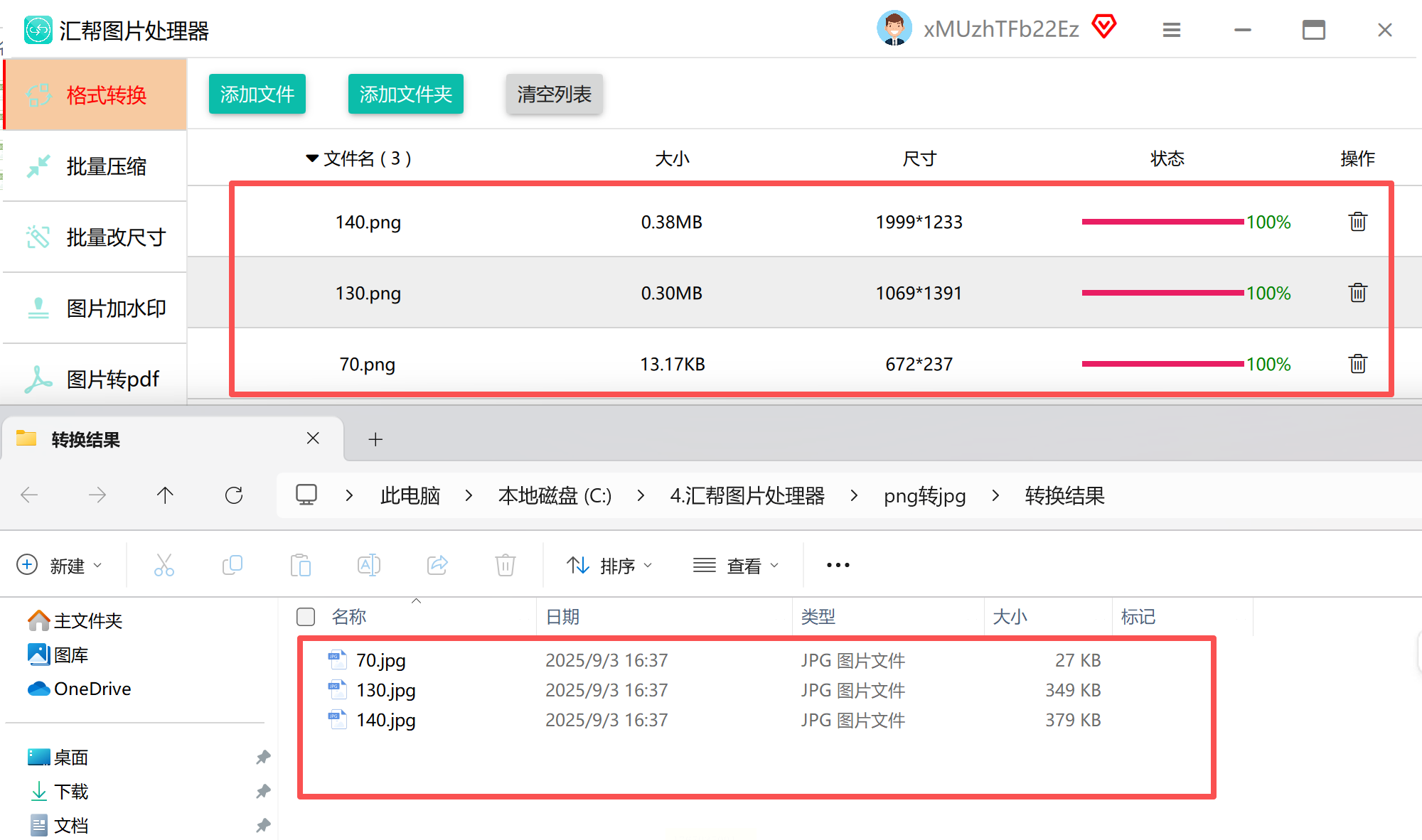Viewport: 1422px width, 840px height.
Task: Click the 添加文件 button
Action: 257,94
